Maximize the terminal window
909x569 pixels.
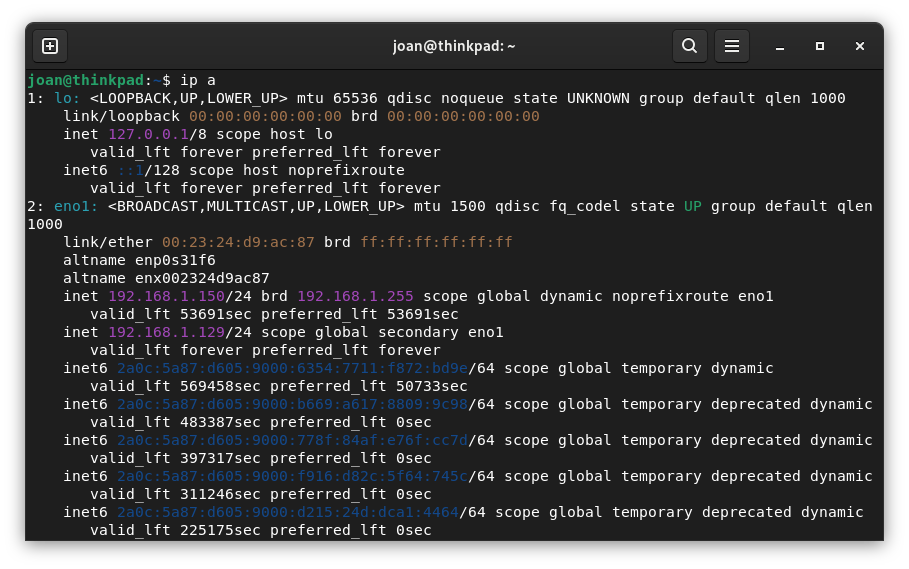tap(820, 46)
